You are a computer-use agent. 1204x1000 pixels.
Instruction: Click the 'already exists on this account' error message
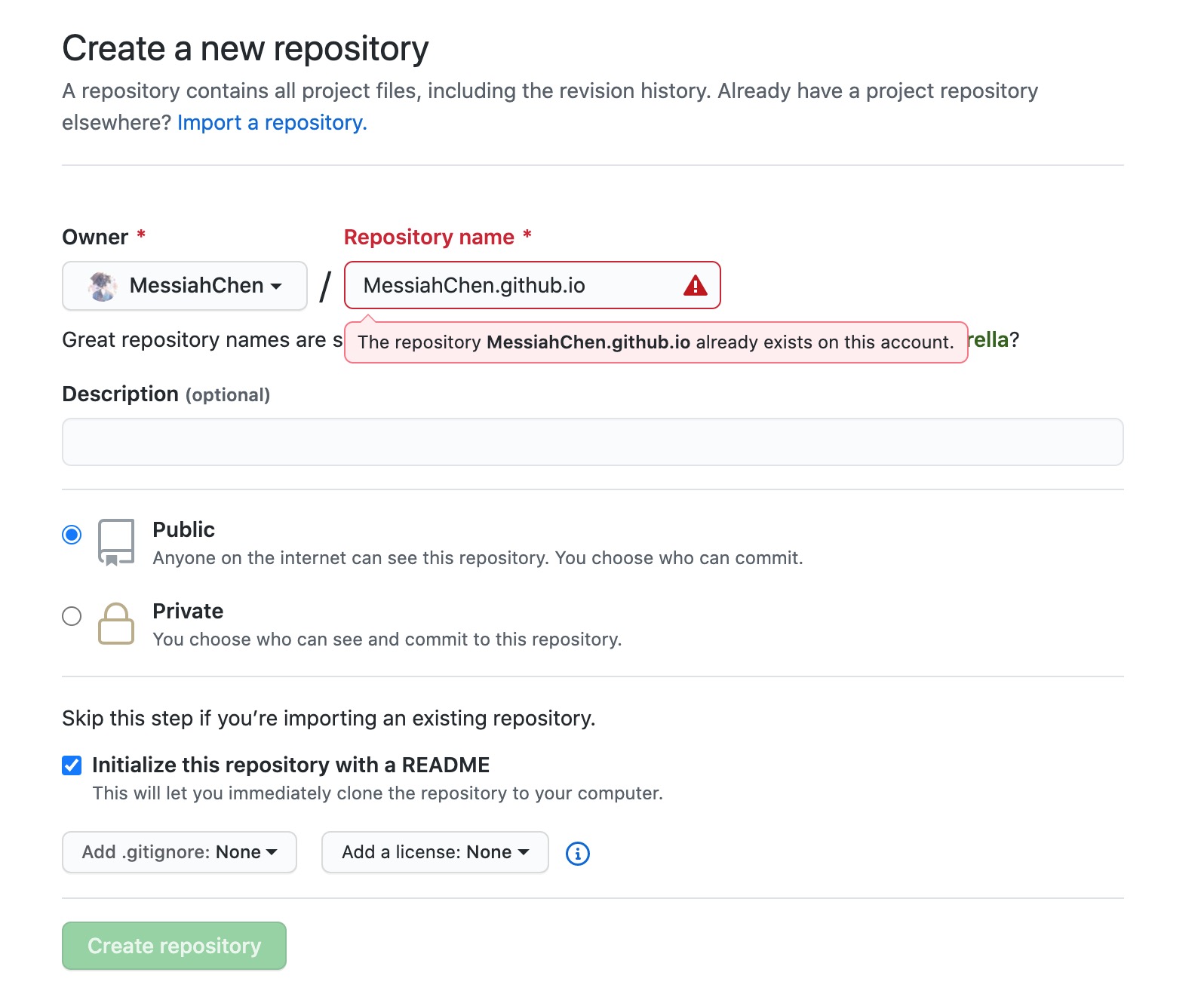656,342
